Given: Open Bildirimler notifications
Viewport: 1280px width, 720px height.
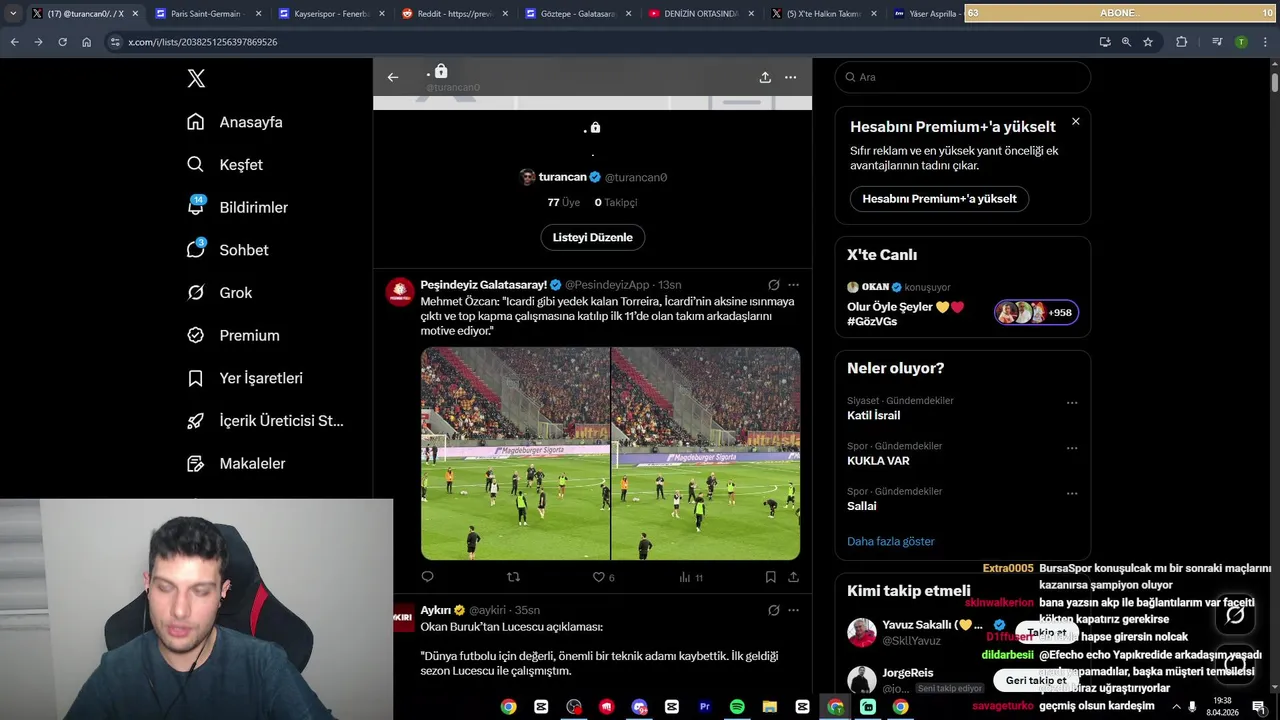Looking at the screenshot, I should (x=237, y=207).
